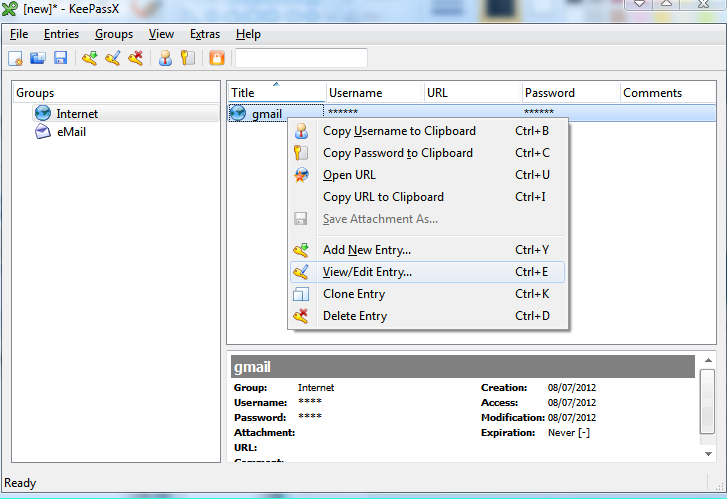Image resolution: width=727 pixels, height=499 pixels.
Task: Click the key icon for Copy Password
Action: (x=301, y=153)
